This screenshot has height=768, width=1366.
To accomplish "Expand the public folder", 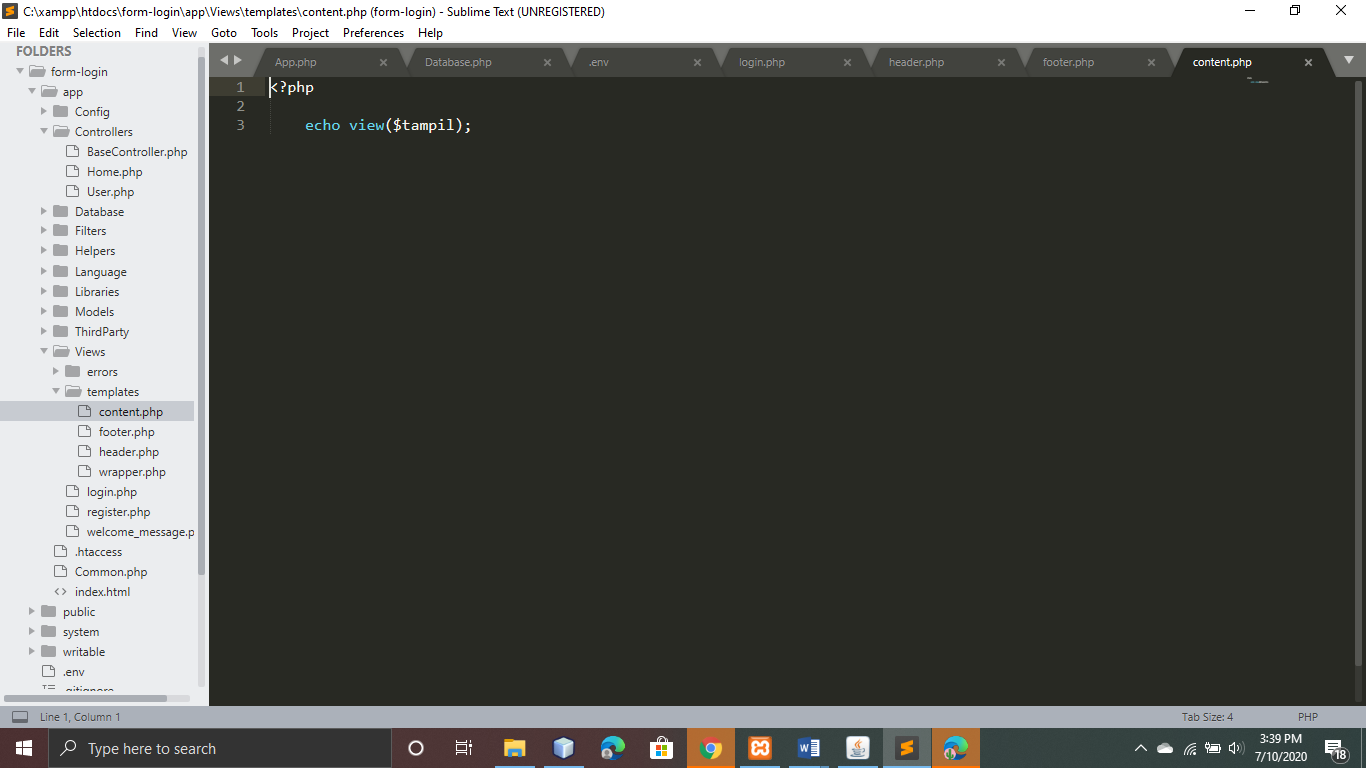I will [32, 611].
